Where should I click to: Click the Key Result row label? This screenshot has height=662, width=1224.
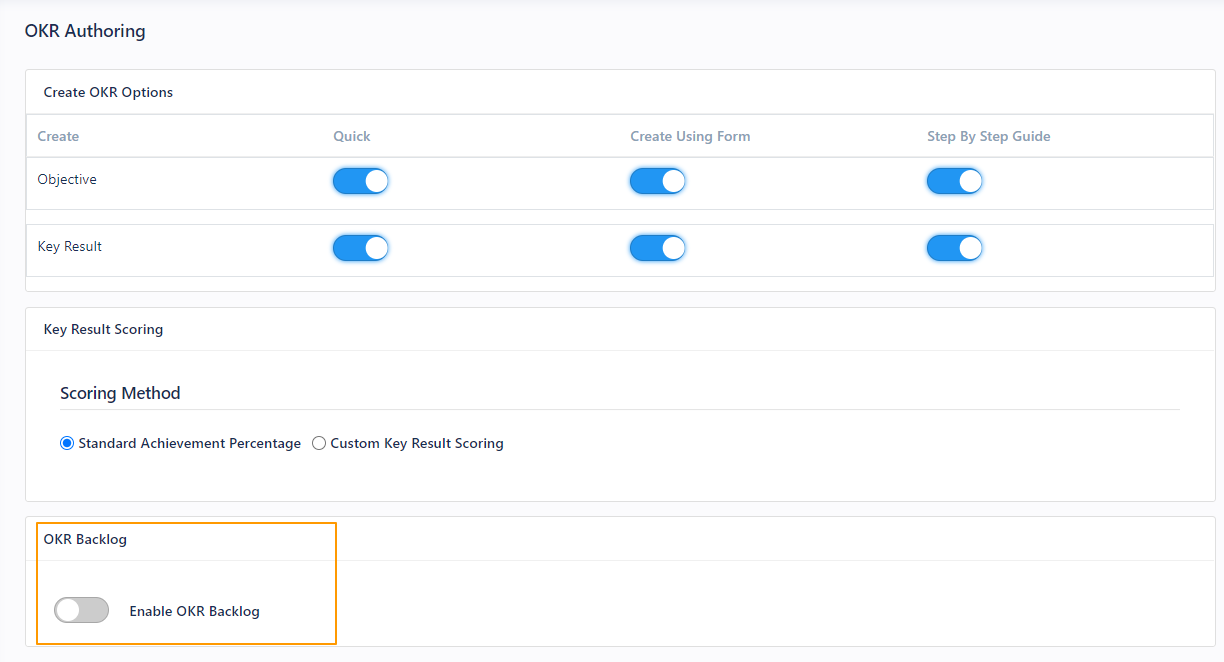pos(69,246)
